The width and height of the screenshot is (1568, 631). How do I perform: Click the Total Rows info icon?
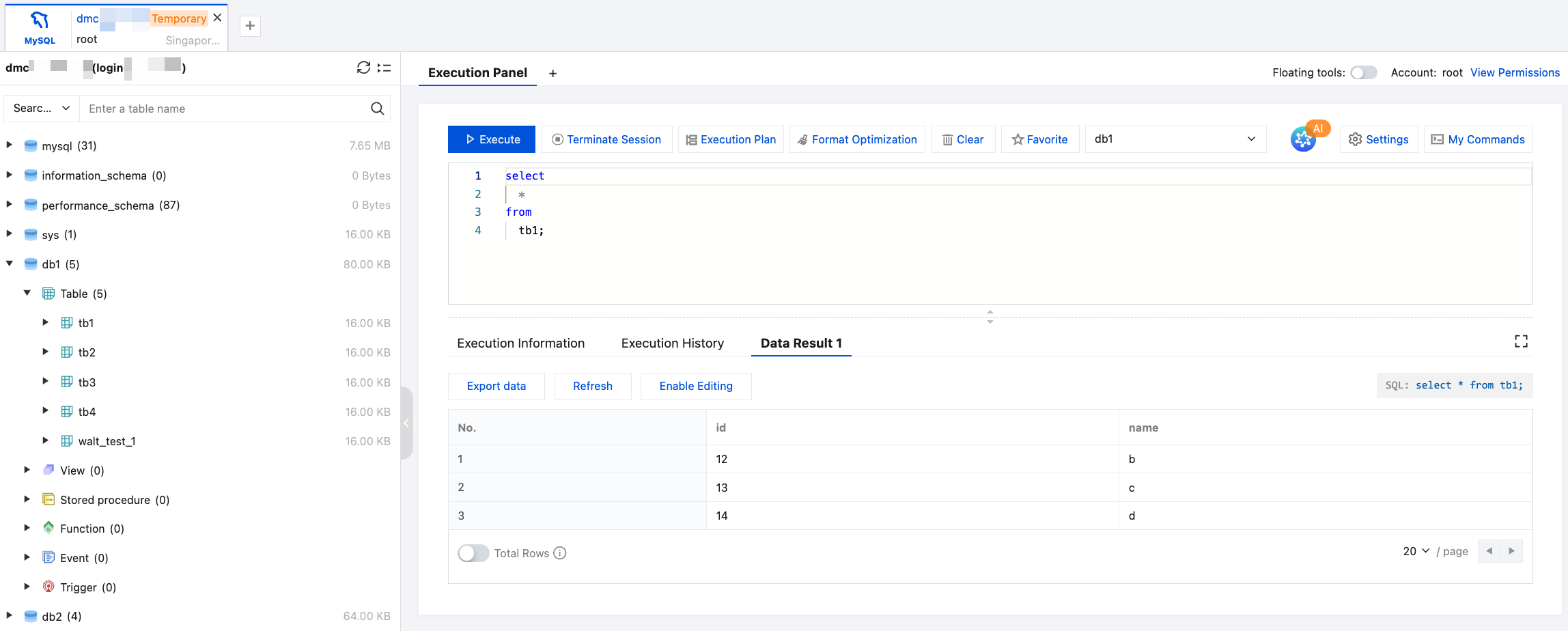point(560,553)
